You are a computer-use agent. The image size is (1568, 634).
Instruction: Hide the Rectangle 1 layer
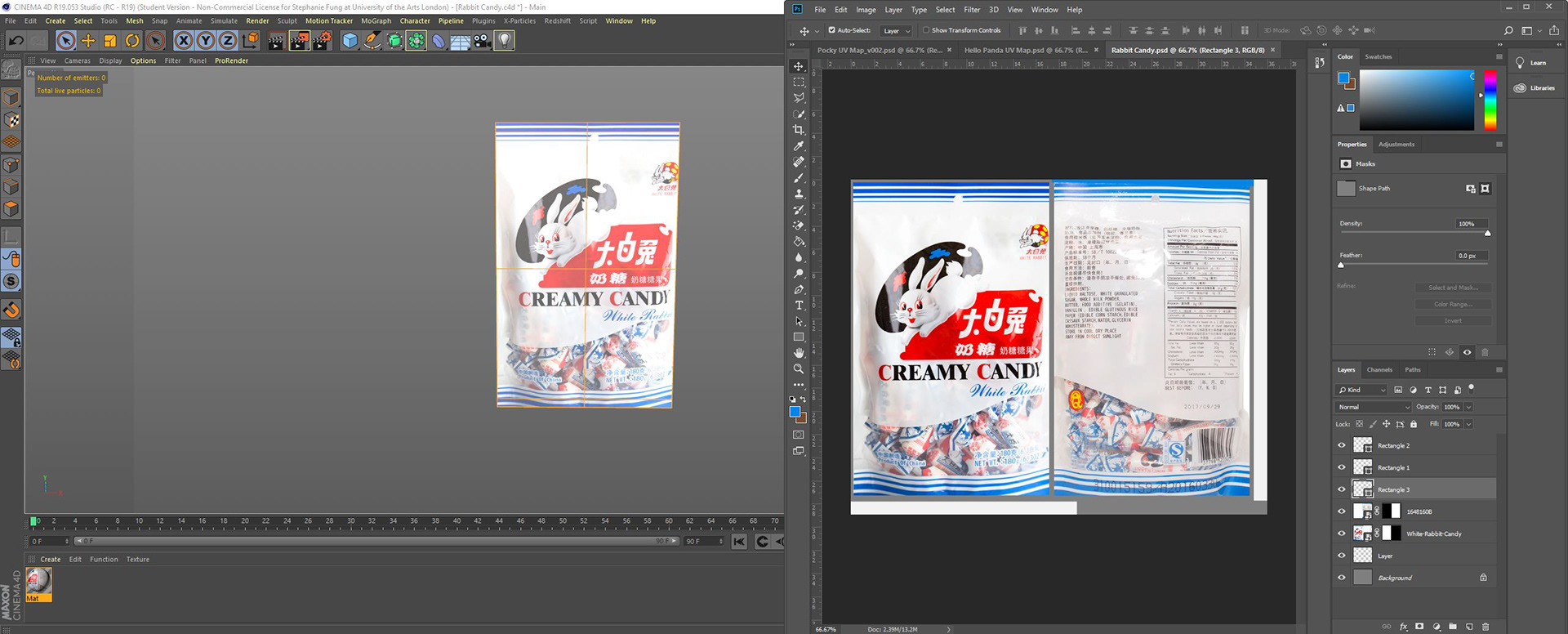pos(1341,467)
